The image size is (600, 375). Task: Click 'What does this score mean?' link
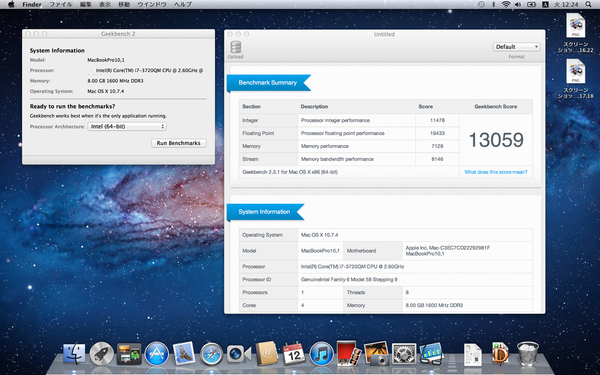496,172
